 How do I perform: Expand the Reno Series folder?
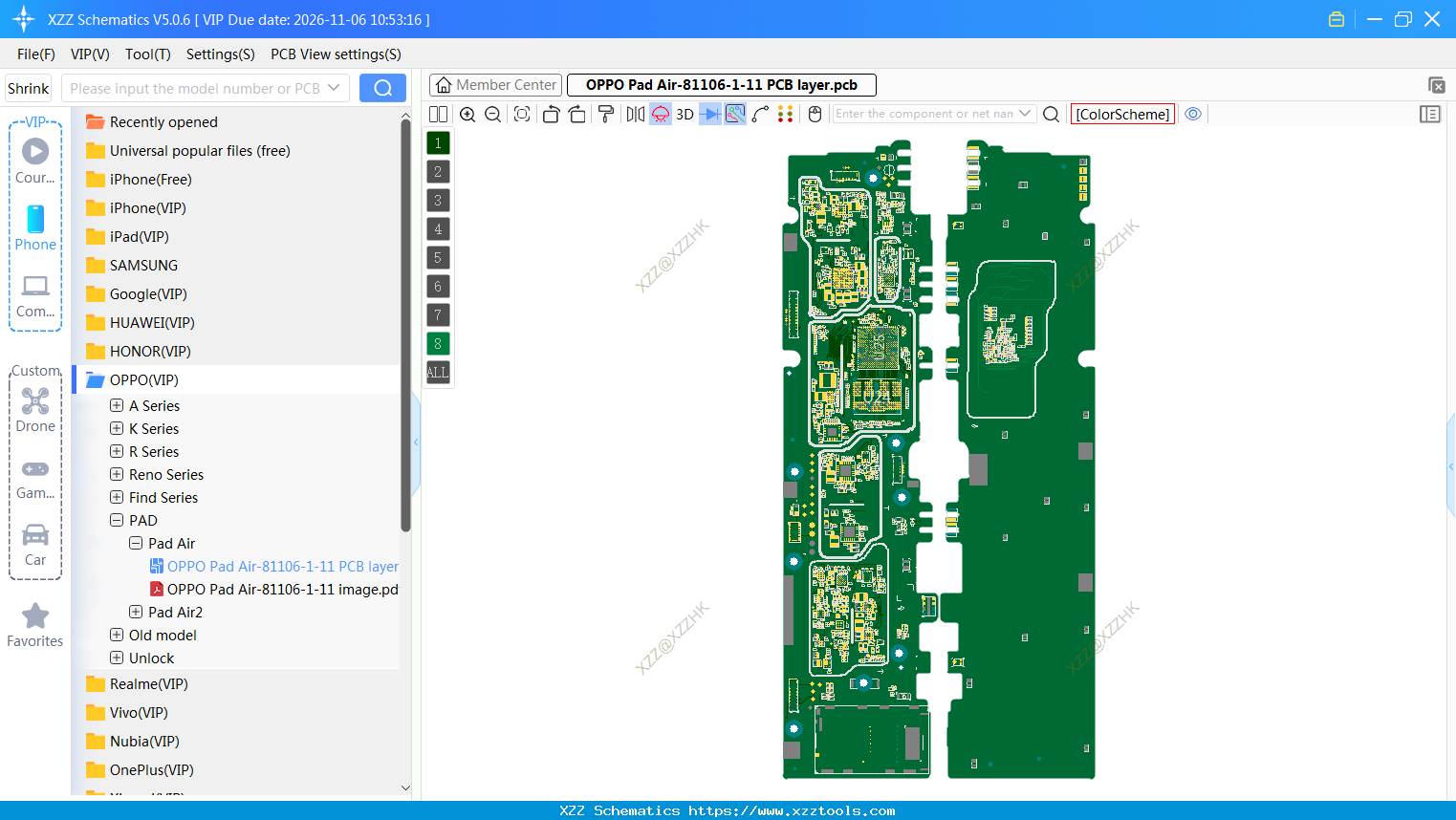pyautogui.click(x=115, y=474)
